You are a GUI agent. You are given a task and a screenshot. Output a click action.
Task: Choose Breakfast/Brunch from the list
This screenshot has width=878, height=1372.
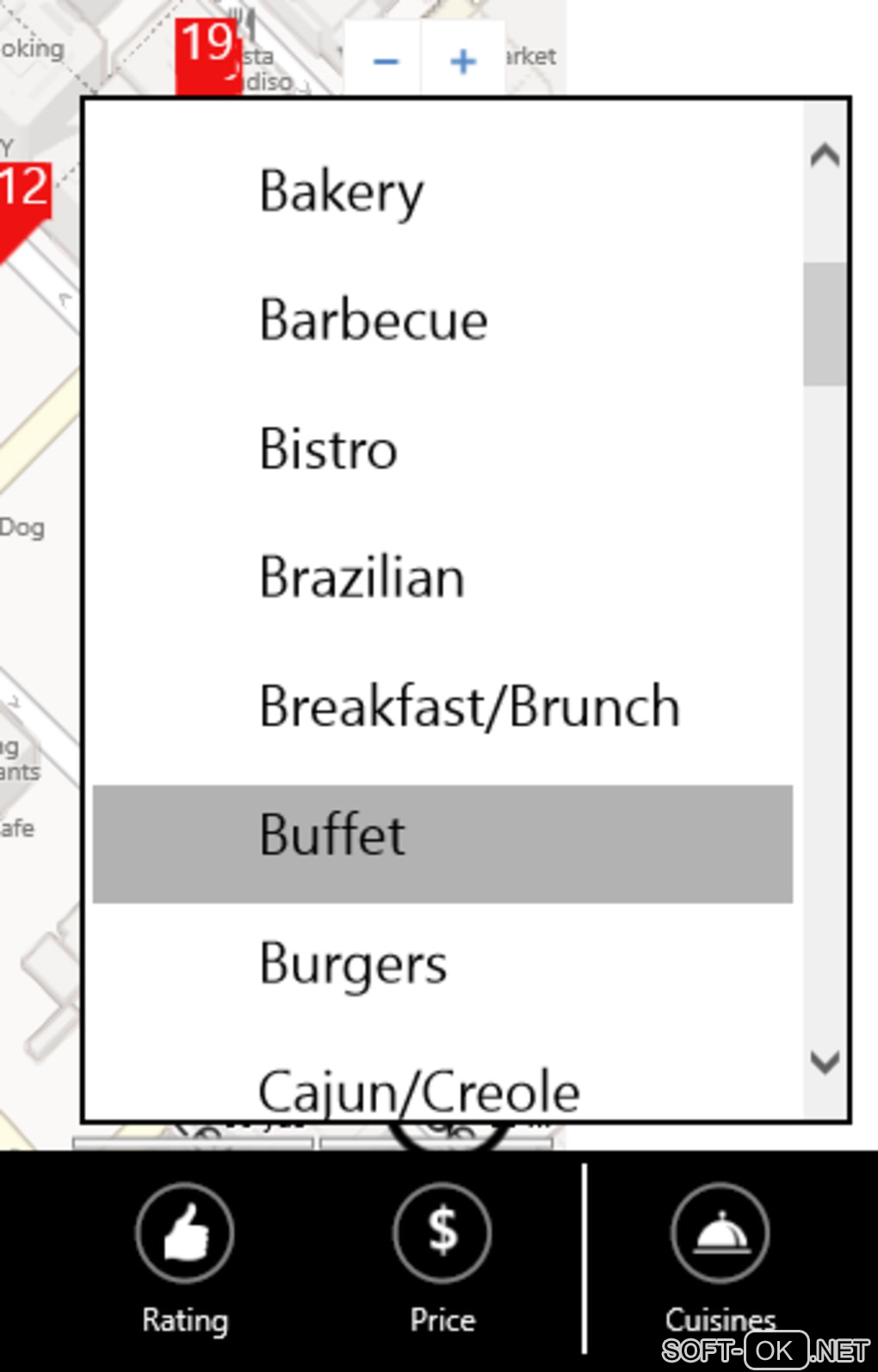click(469, 707)
